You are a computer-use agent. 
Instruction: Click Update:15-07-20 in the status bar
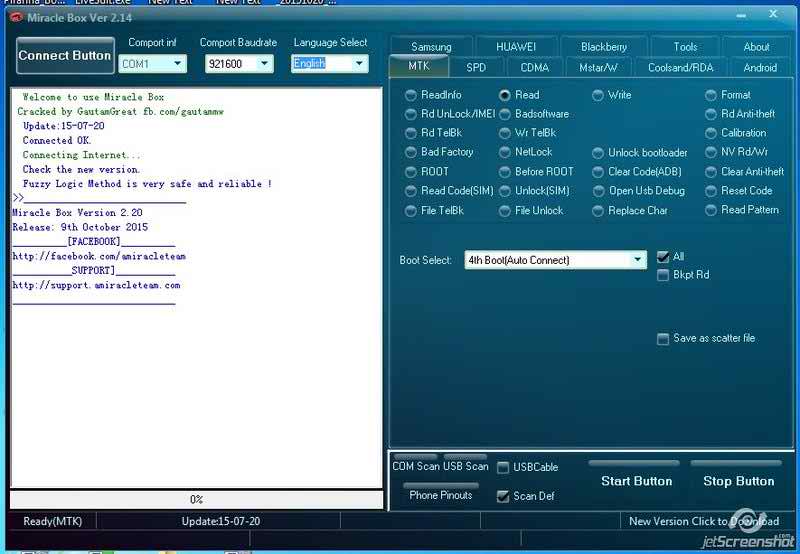pos(221,521)
